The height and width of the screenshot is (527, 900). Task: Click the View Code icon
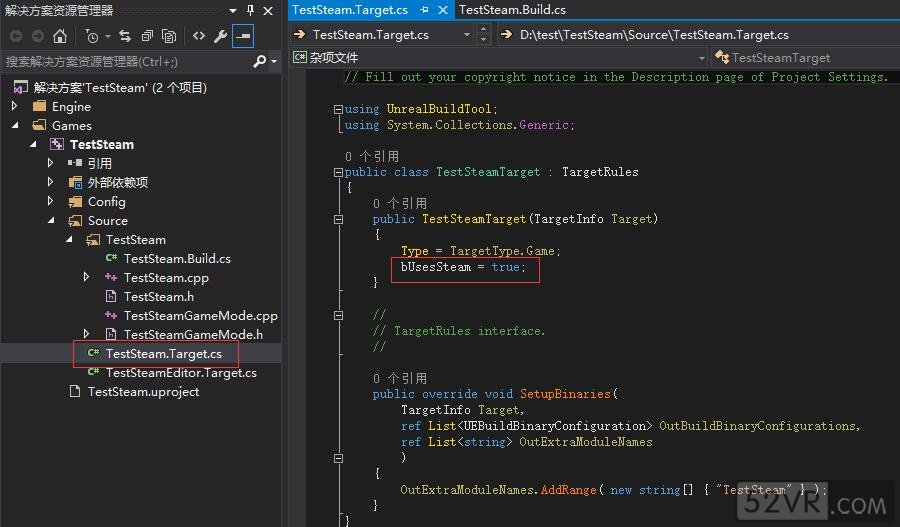pos(199,36)
